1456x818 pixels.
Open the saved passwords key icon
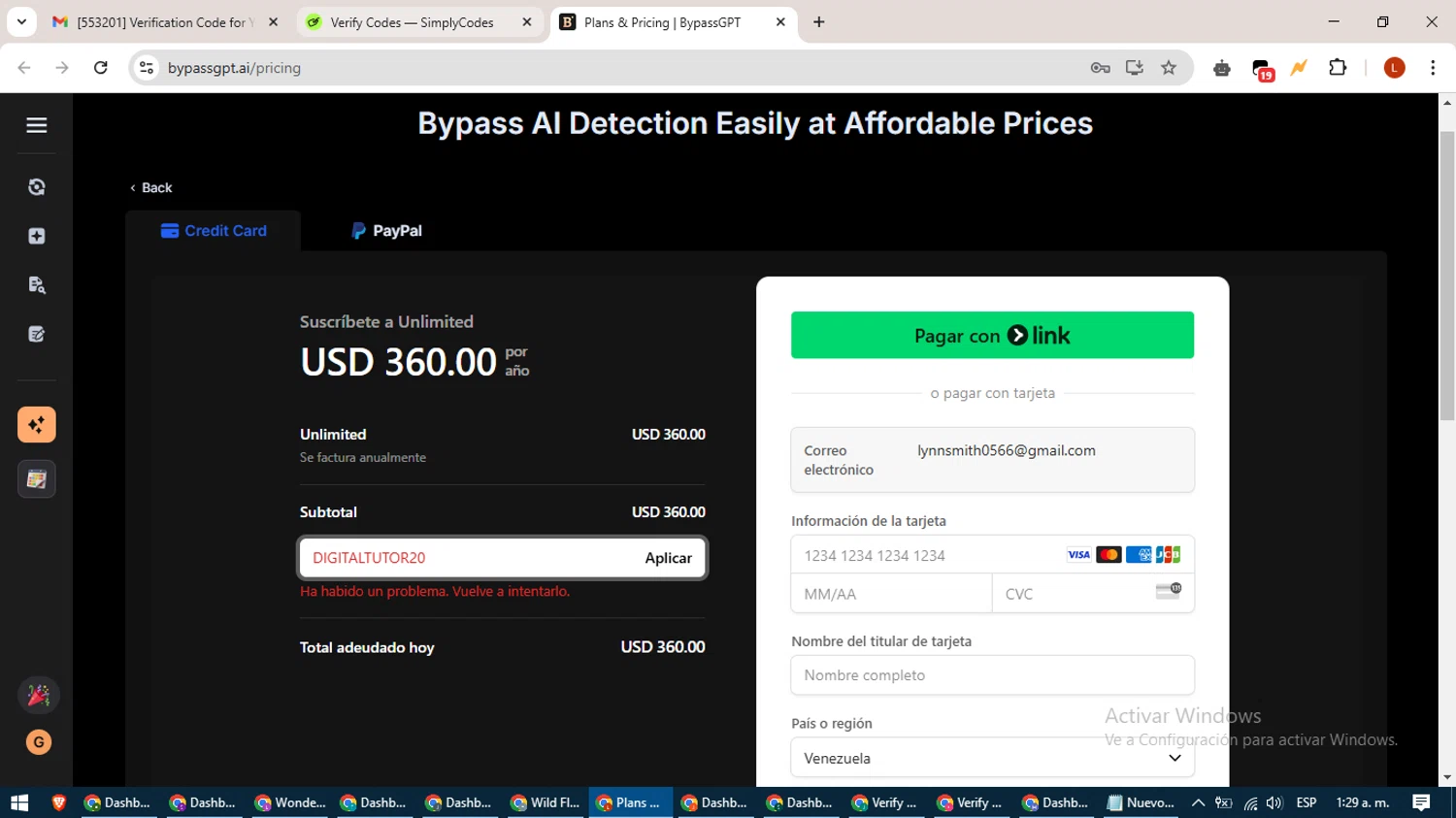[x=1100, y=68]
